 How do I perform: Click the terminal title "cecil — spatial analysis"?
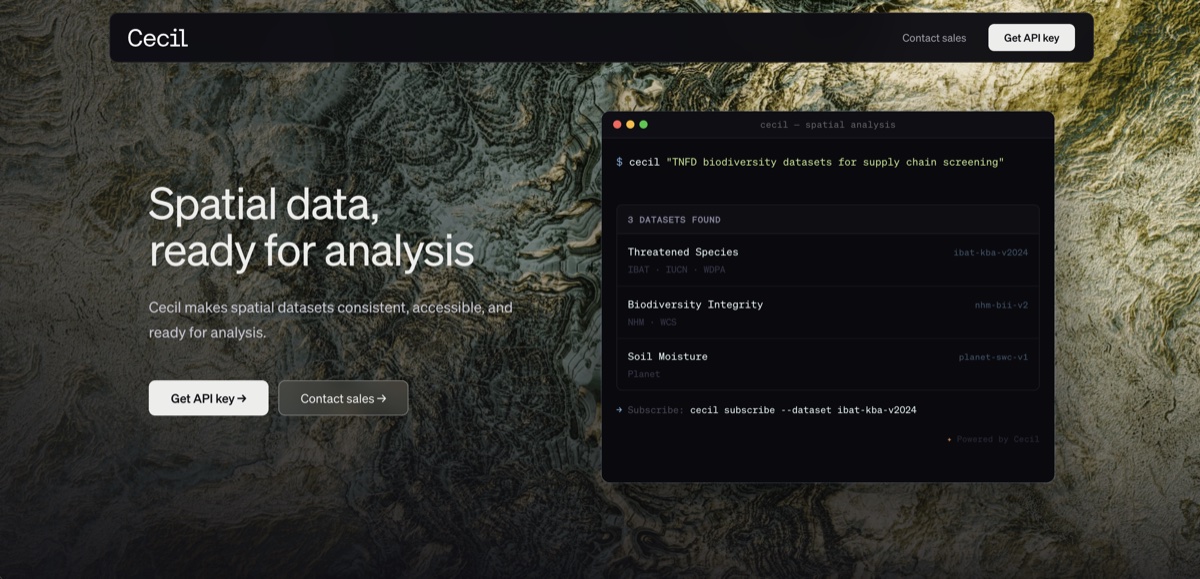828,125
